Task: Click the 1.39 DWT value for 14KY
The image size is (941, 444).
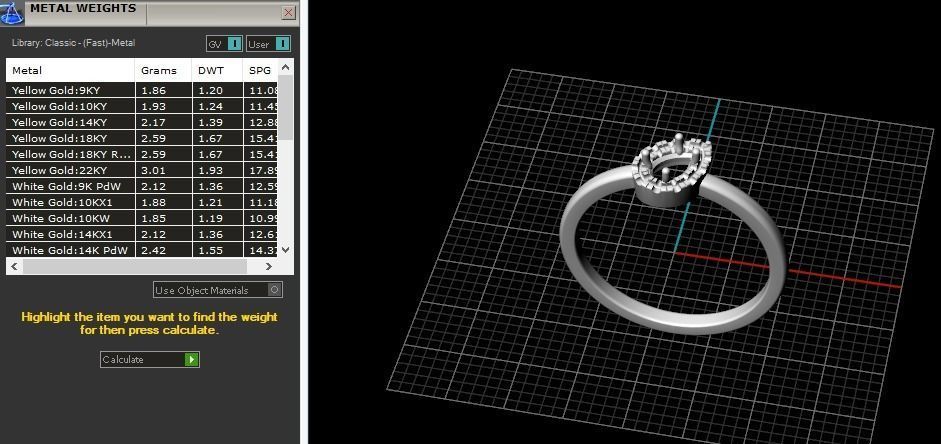Action: tap(211, 122)
